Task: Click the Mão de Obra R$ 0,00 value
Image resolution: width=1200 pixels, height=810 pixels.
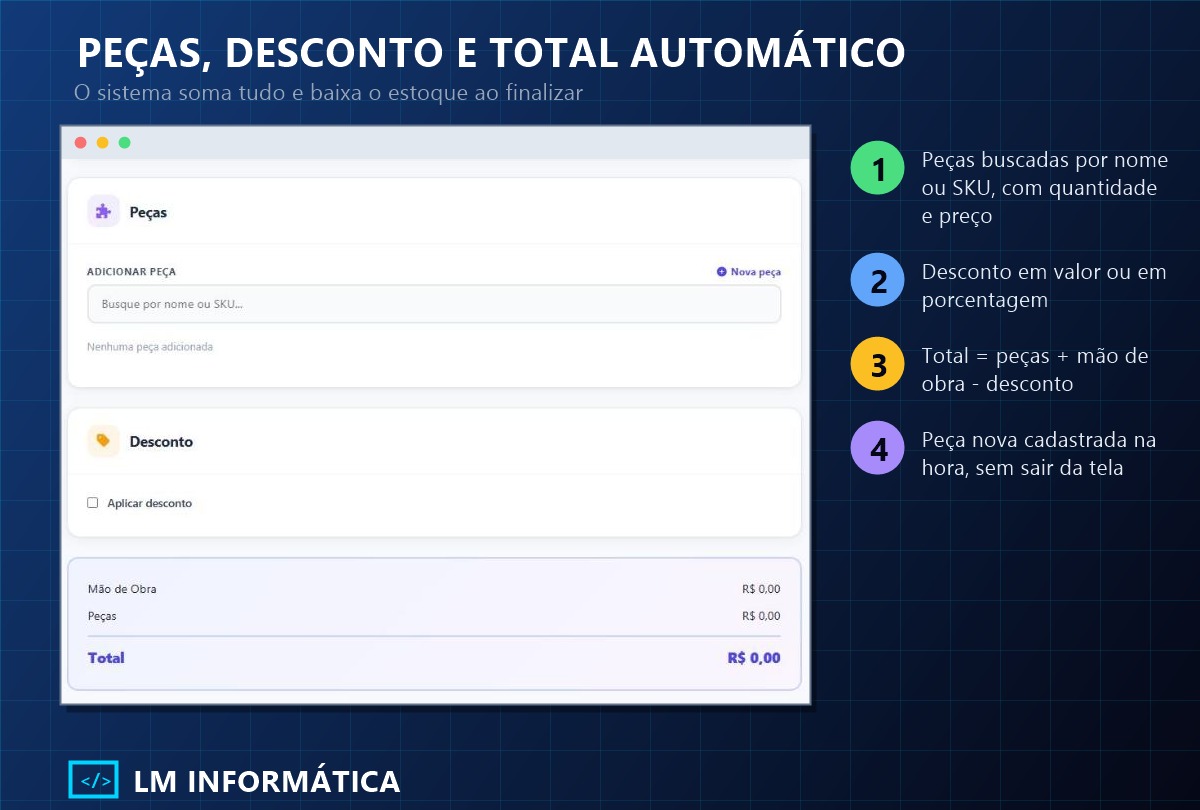Action: coord(761,589)
